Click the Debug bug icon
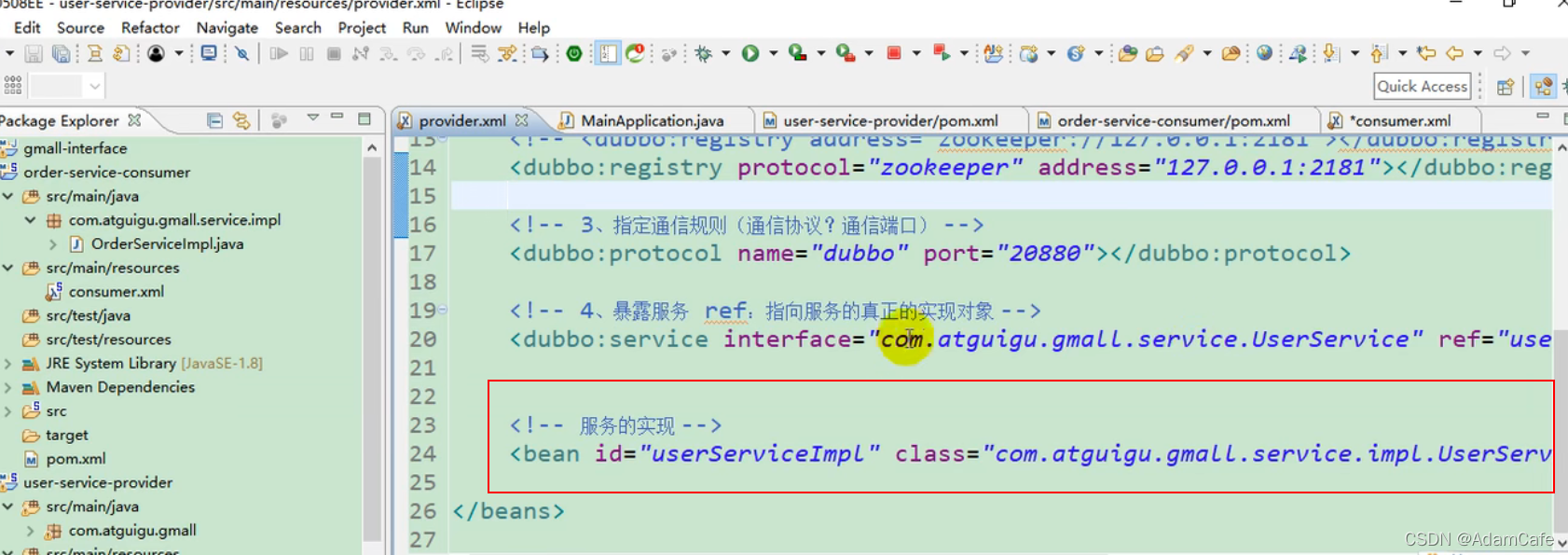The image size is (1568, 555). (704, 54)
